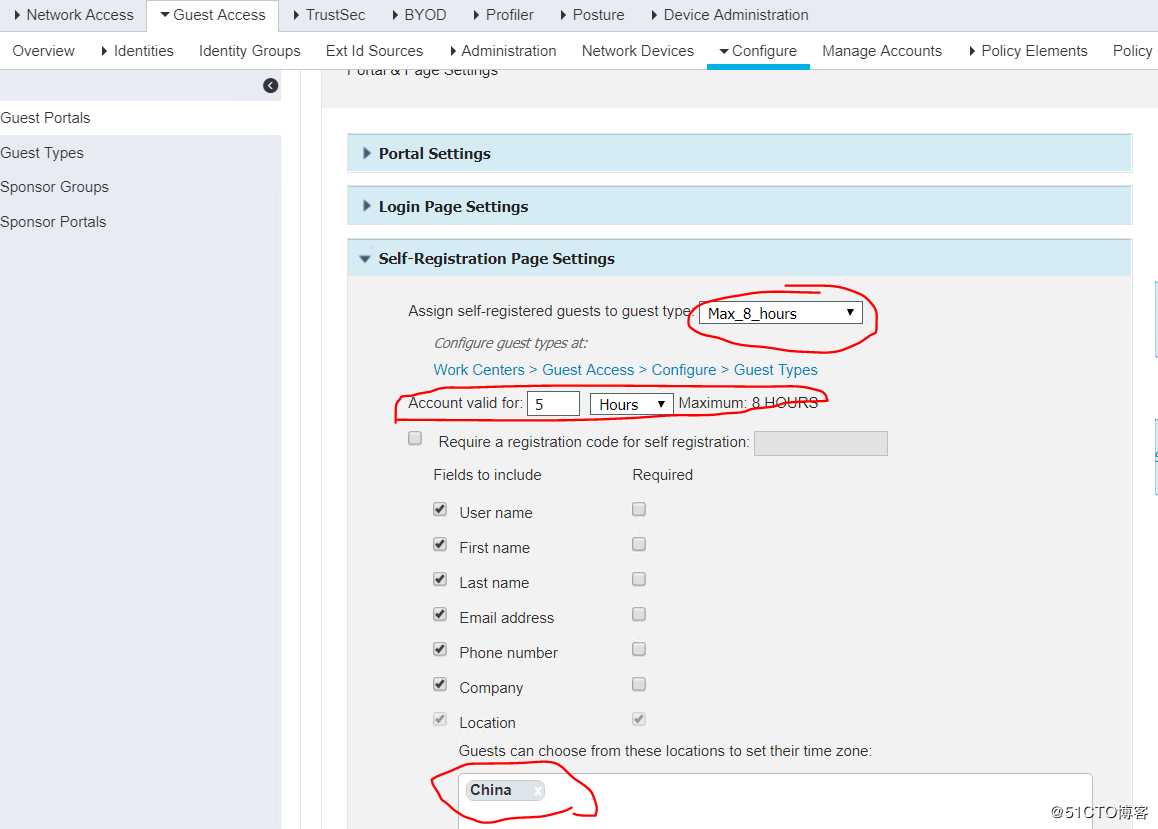
Task: Open Sponsor Groups in sidebar
Action: click(55, 187)
